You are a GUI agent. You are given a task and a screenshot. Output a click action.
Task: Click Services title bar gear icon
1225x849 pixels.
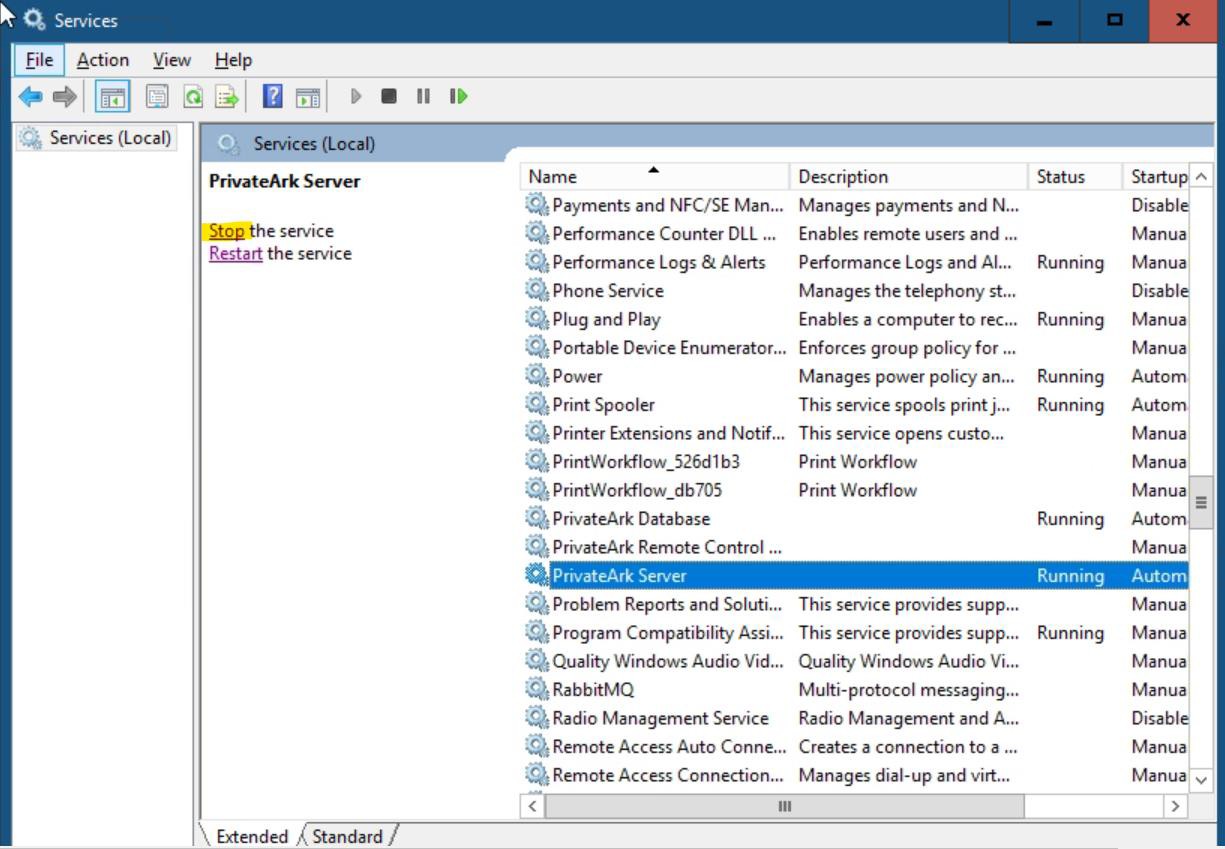(34, 19)
